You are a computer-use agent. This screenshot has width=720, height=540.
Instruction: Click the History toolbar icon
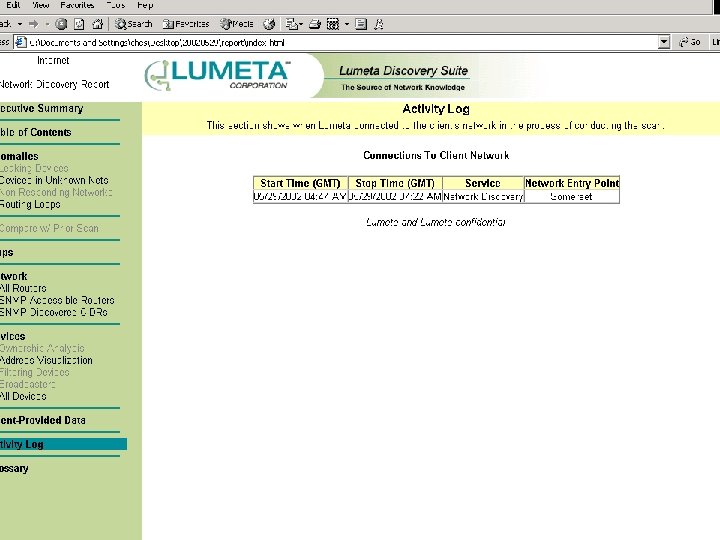coord(270,24)
